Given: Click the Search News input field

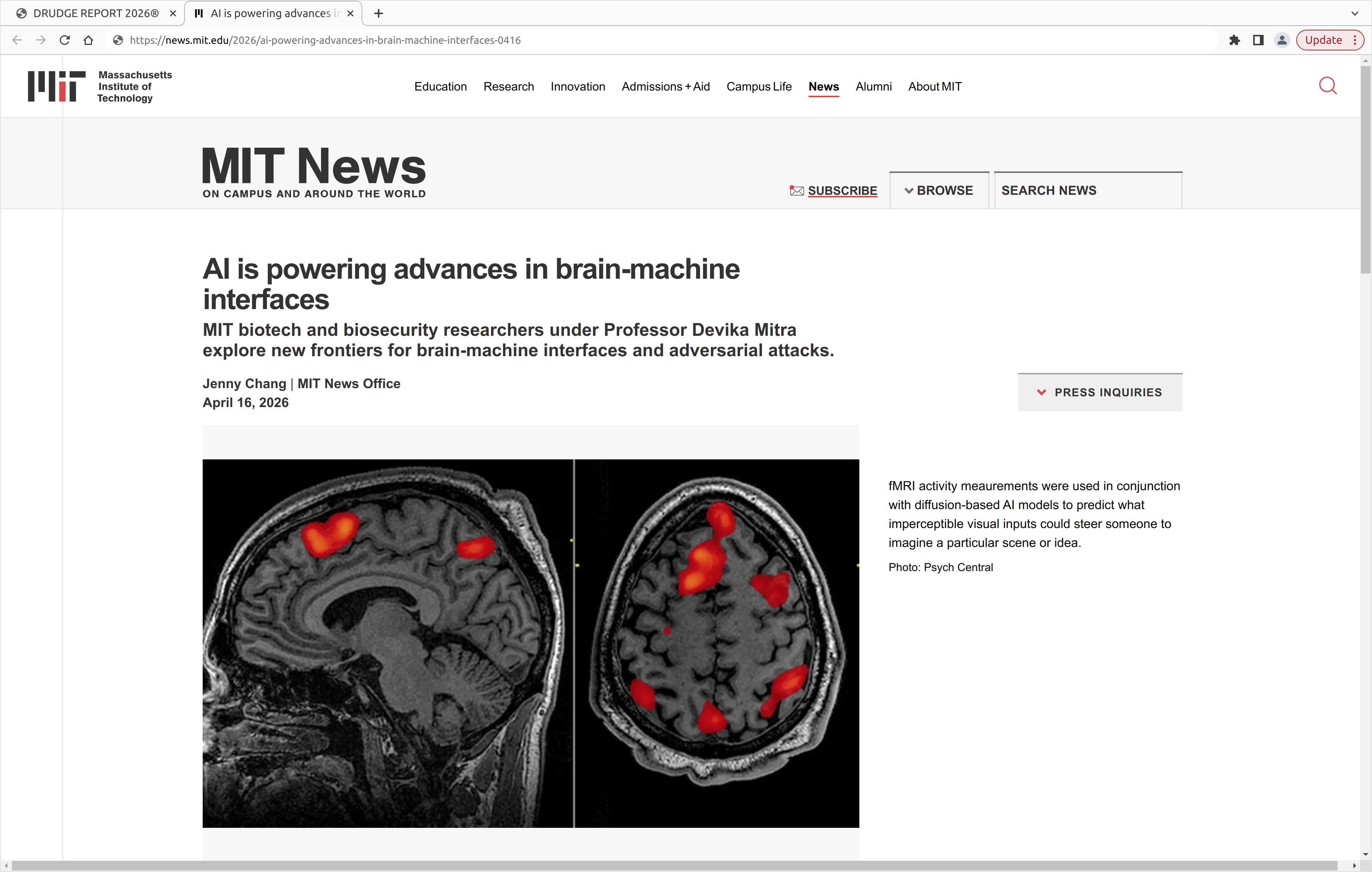Looking at the screenshot, I should click(x=1087, y=191).
